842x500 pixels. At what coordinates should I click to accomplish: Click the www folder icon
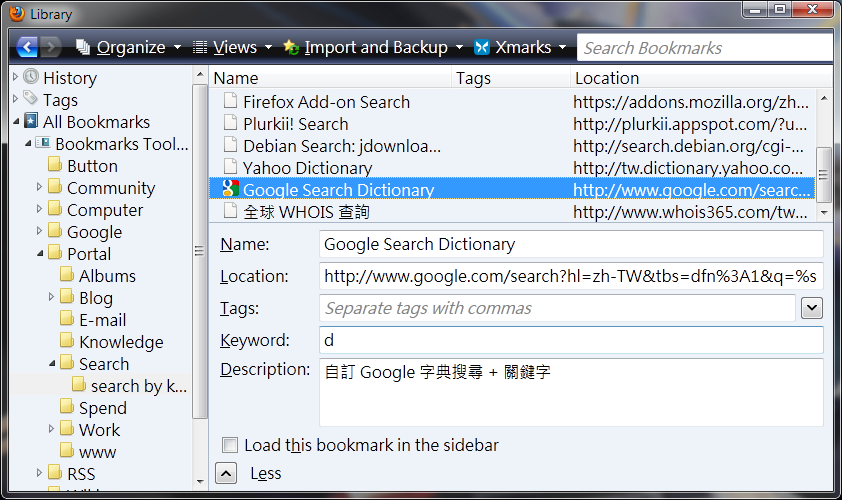pyautogui.click(x=67, y=451)
